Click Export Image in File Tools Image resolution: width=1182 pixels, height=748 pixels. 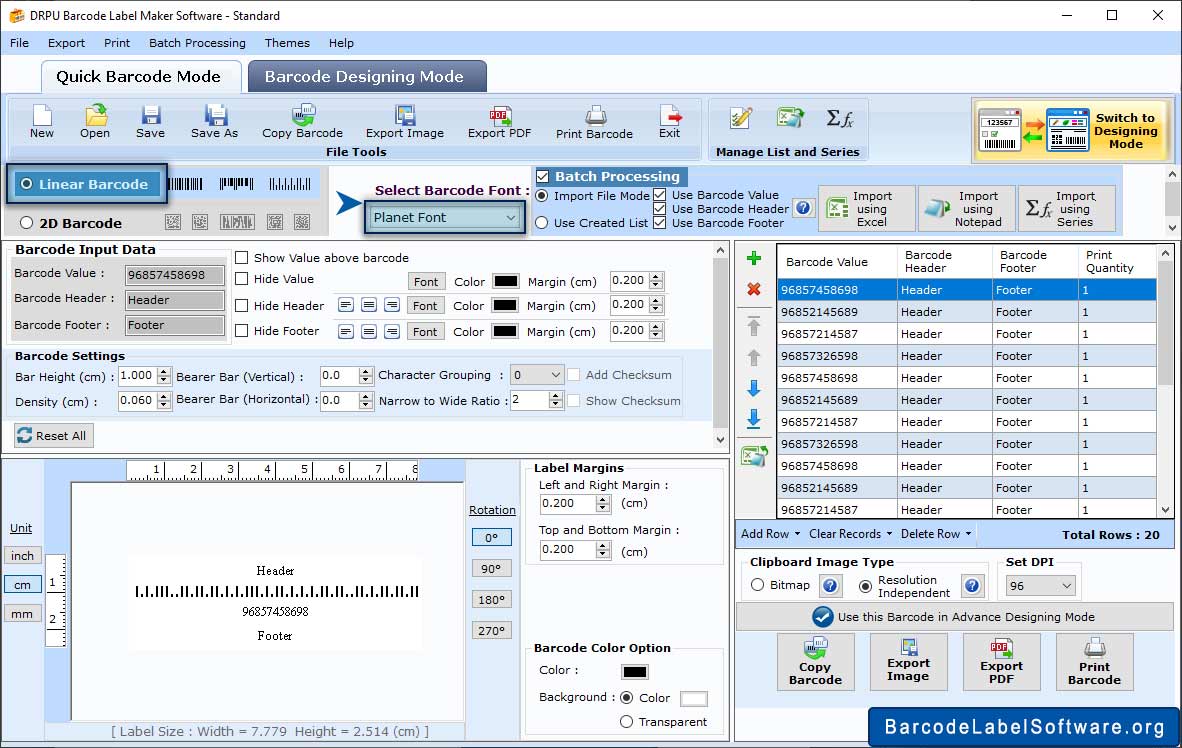point(405,121)
